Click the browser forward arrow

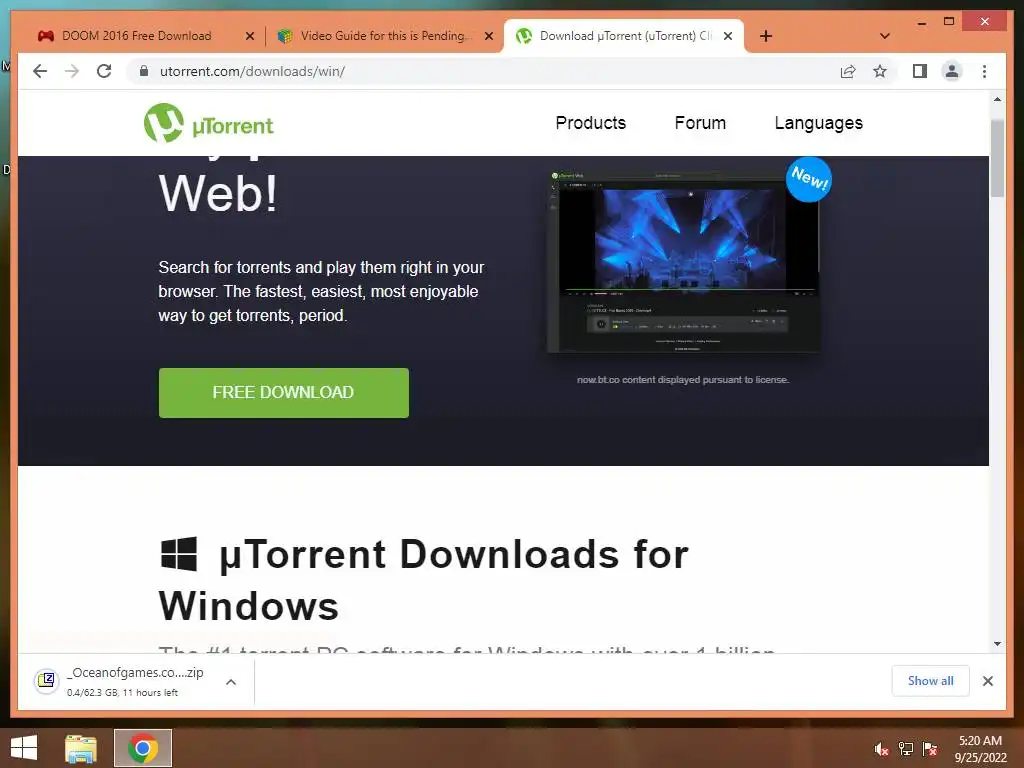click(72, 71)
